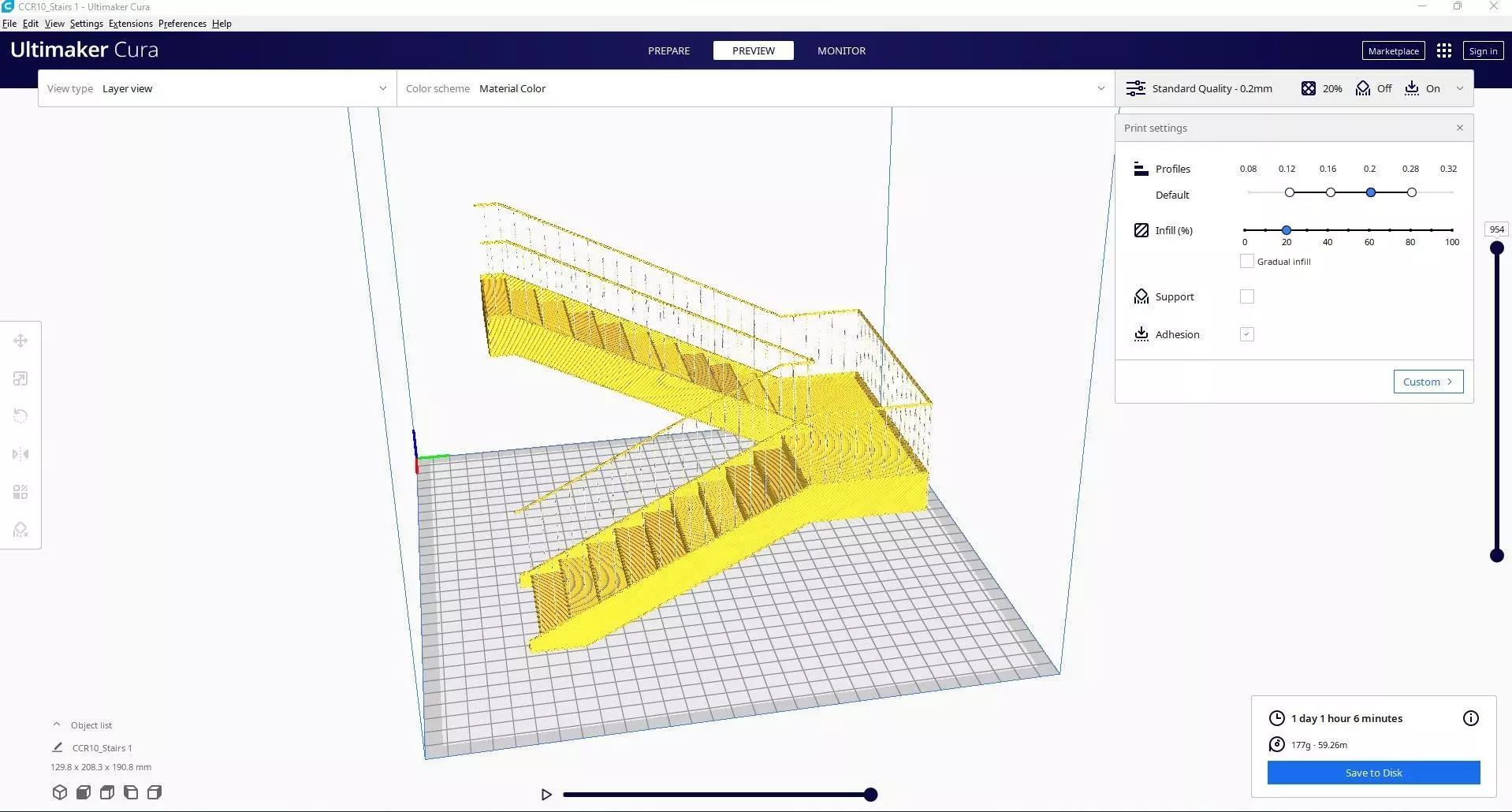The image size is (1512, 812).
Task: Open the View type dropdown
Action: click(217, 88)
